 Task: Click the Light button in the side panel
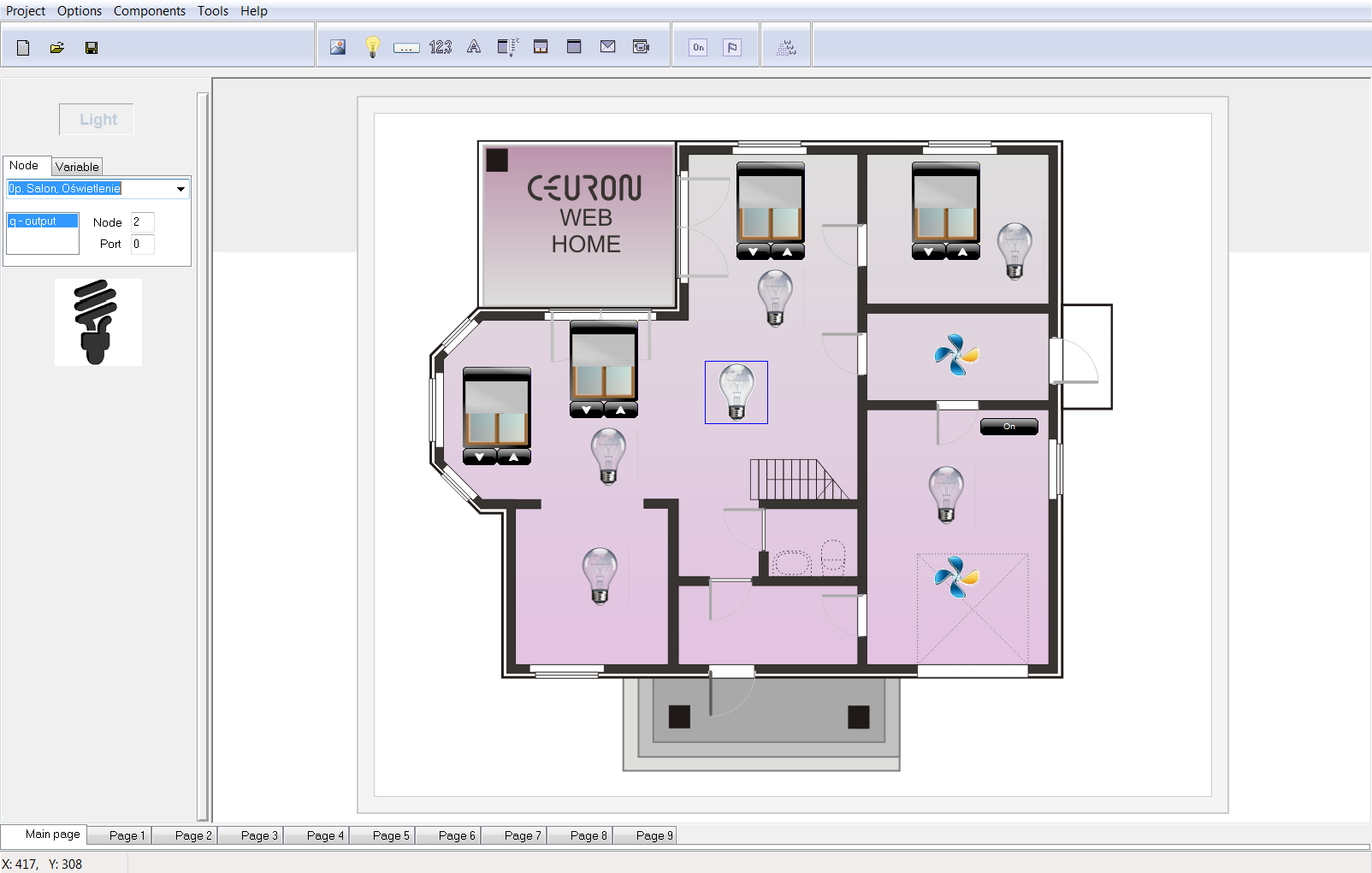coord(97,120)
